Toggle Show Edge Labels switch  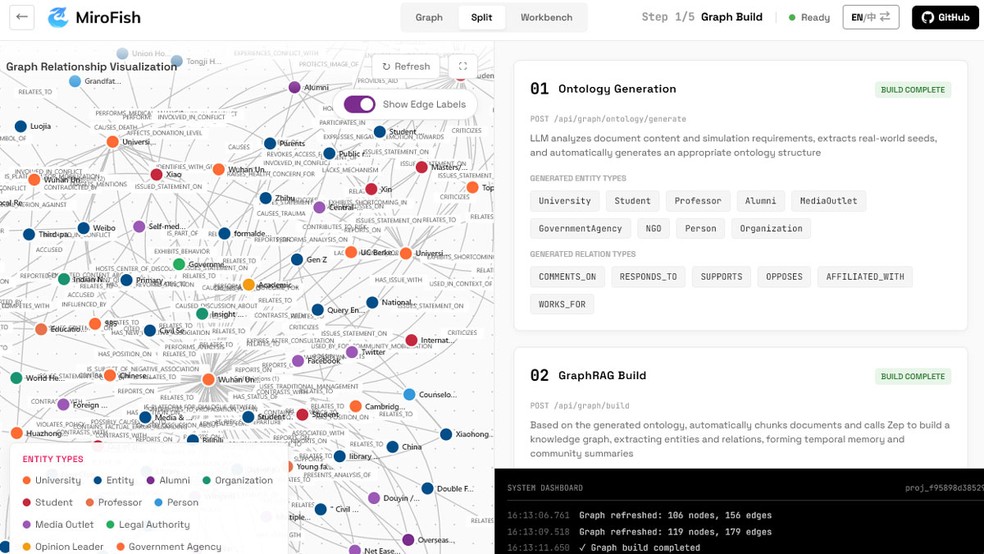[x=359, y=104]
